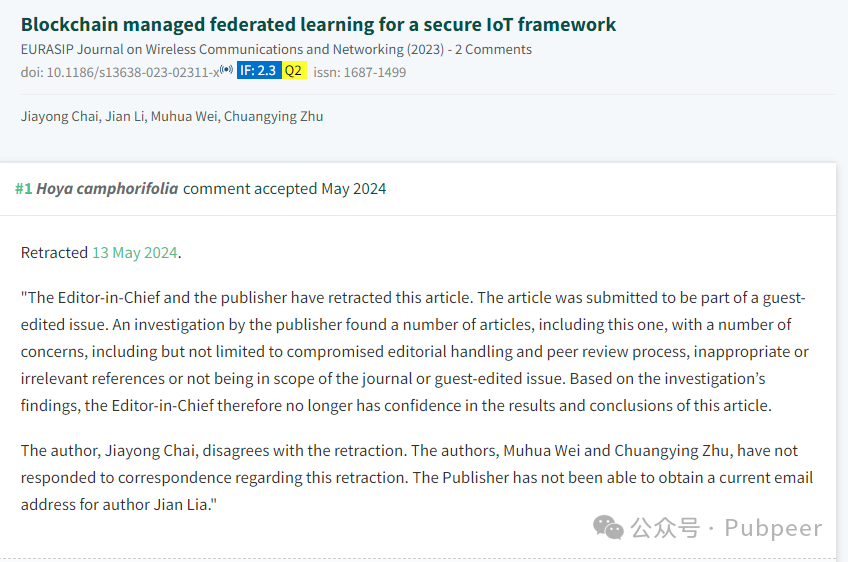This screenshot has height=562, width=848.
Task: Select author Muhua Wei
Action: [184, 117]
